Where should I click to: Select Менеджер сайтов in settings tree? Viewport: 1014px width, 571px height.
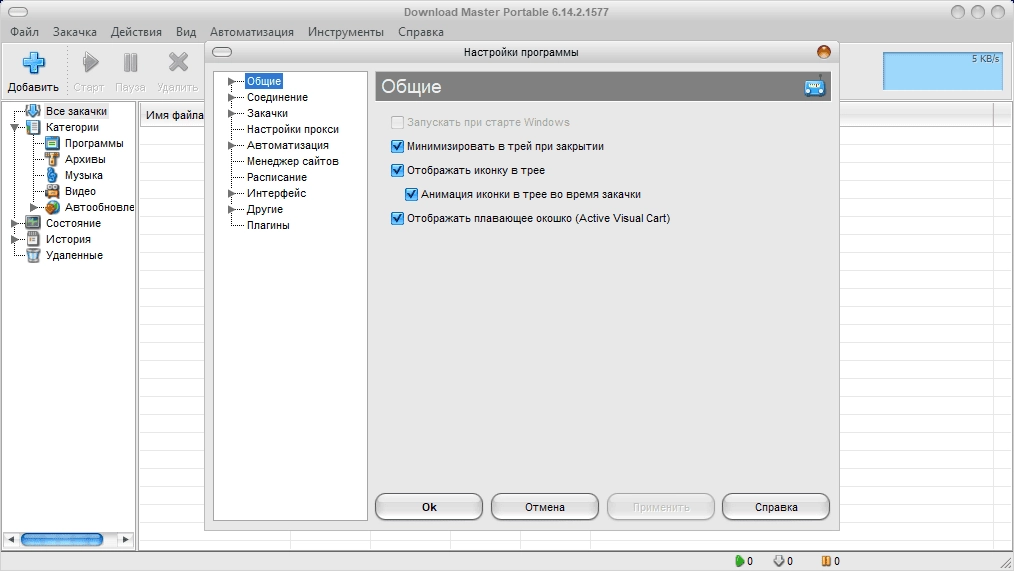pos(292,161)
